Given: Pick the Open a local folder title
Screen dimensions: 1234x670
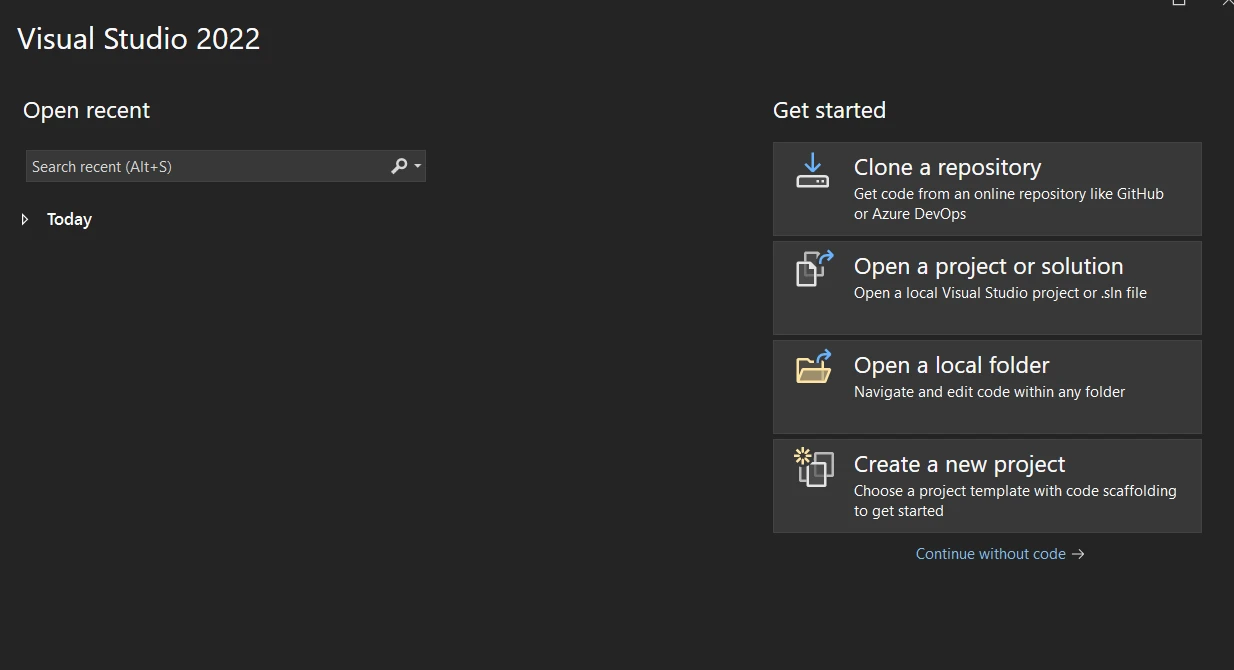Looking at the screenshot, I should tap(951, 365).
